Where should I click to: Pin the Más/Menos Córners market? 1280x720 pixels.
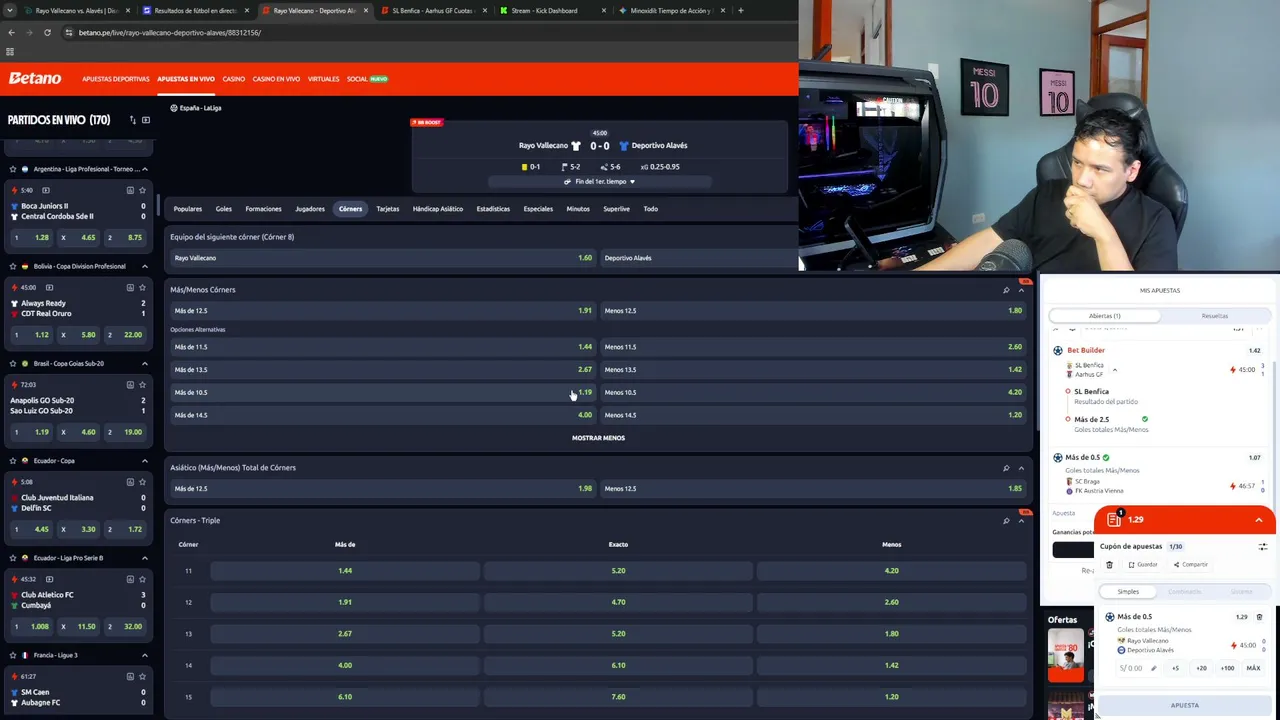pos(1006,290)
